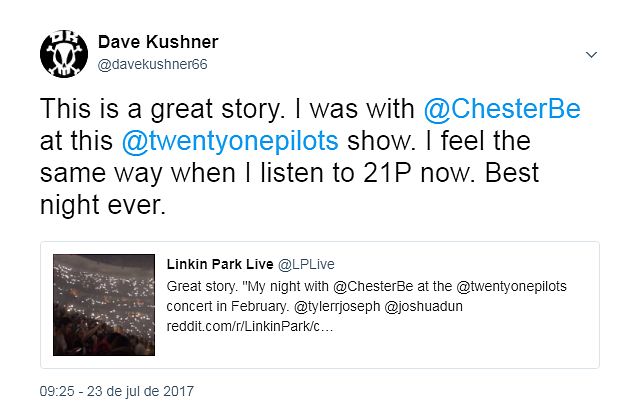
Task: Visit the @davekushner66 handle
Action: (x=152, y=64)
